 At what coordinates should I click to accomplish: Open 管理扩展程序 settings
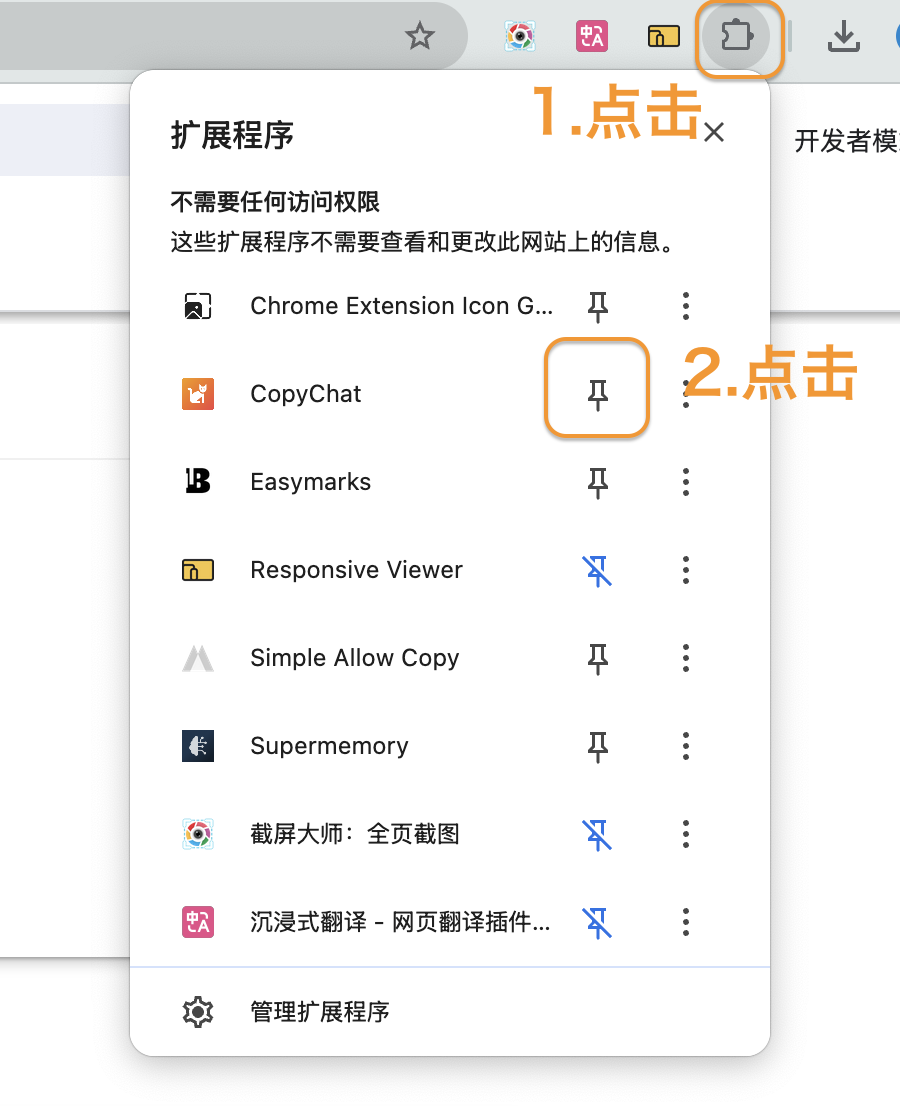[320, 1011]
